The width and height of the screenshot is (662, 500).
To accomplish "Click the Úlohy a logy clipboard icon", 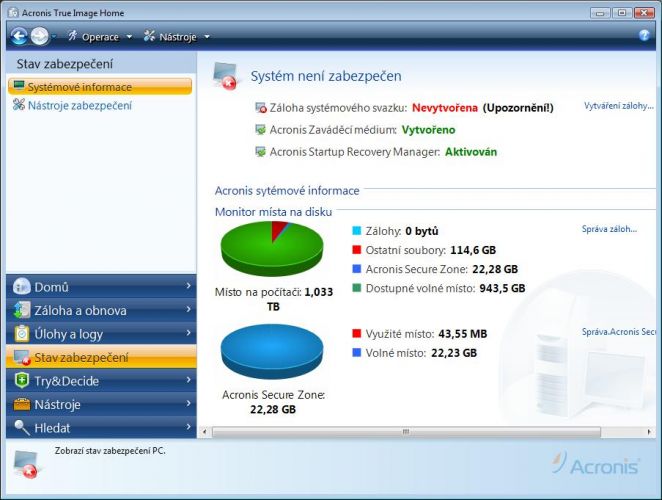I will (x=22, y=334).
